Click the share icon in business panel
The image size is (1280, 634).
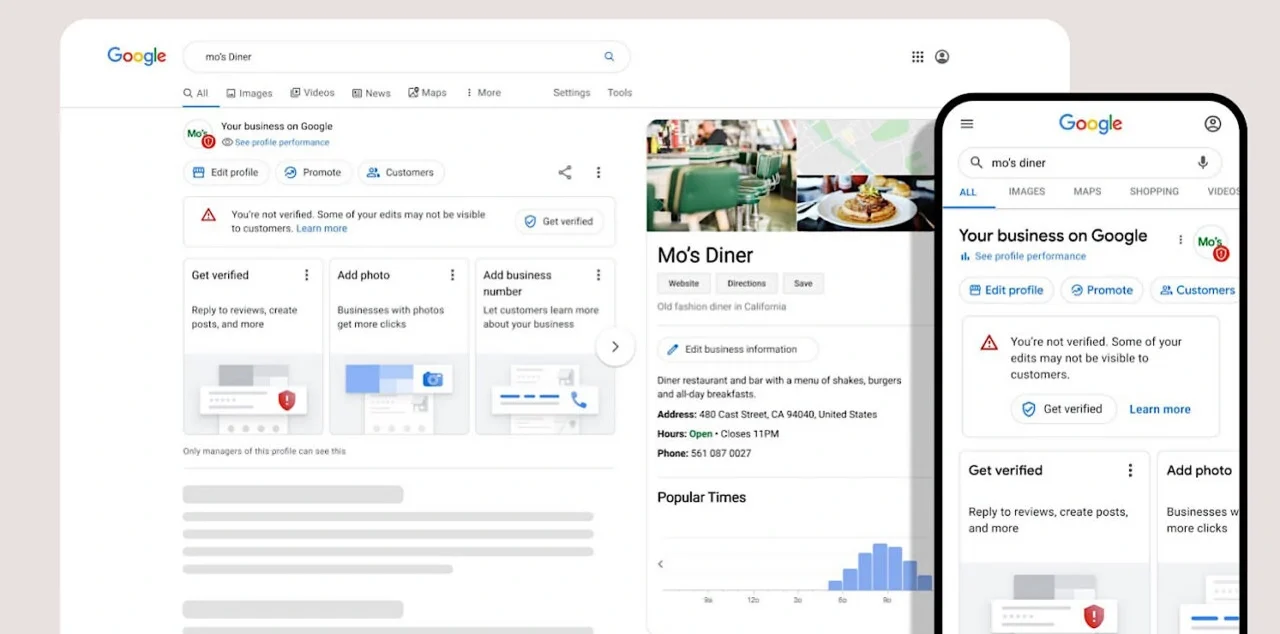point(565,172)
